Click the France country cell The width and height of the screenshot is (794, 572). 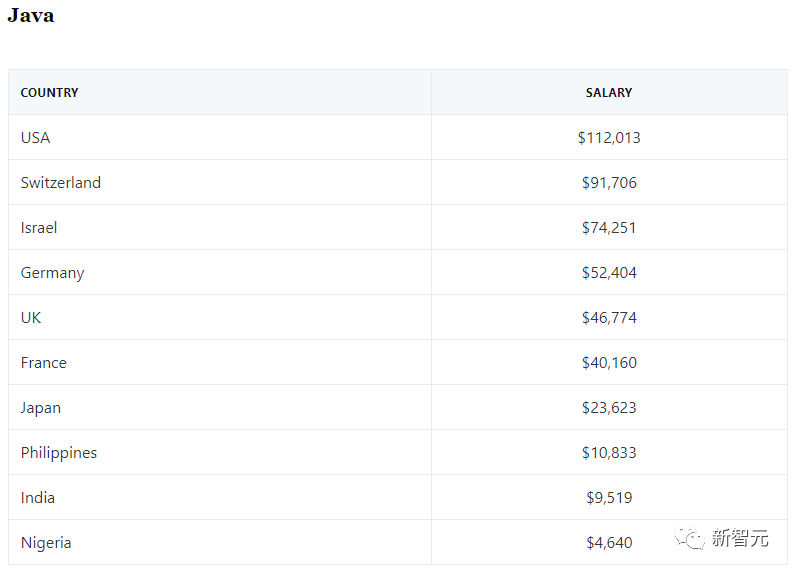tap(44, 363)
